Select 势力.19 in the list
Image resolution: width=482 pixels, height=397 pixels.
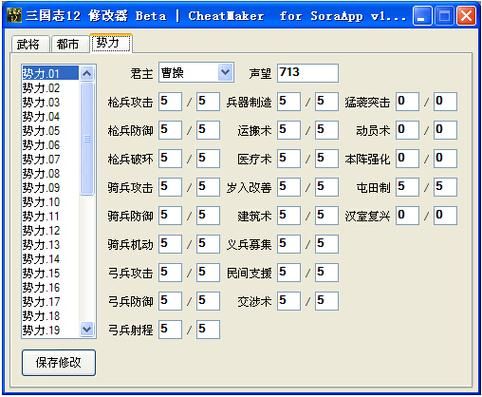point(50,330)
